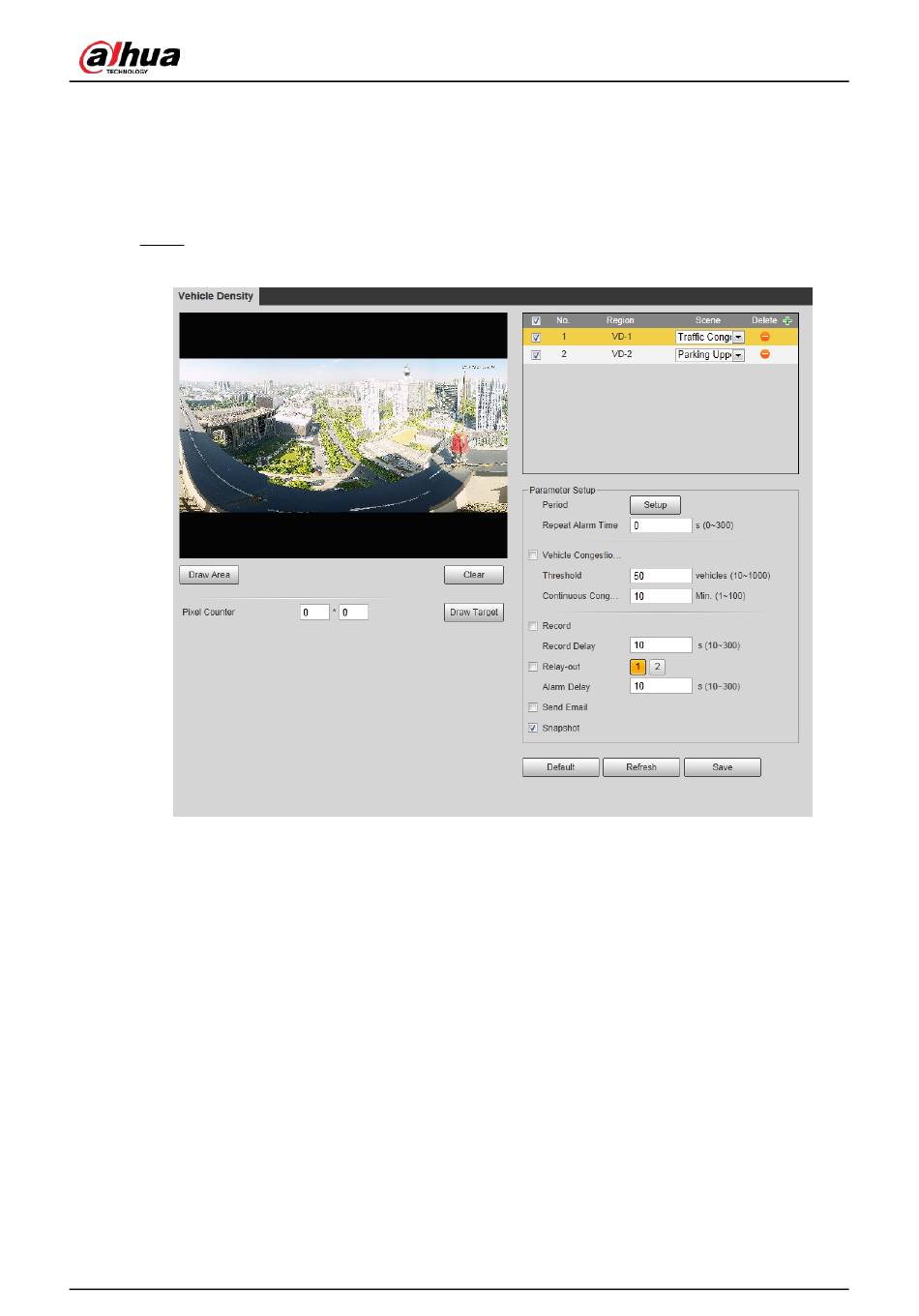The width and height of the screenshot is (919, 1316).
Task: Delete the VD-1 region row
Action: point(764,337)
